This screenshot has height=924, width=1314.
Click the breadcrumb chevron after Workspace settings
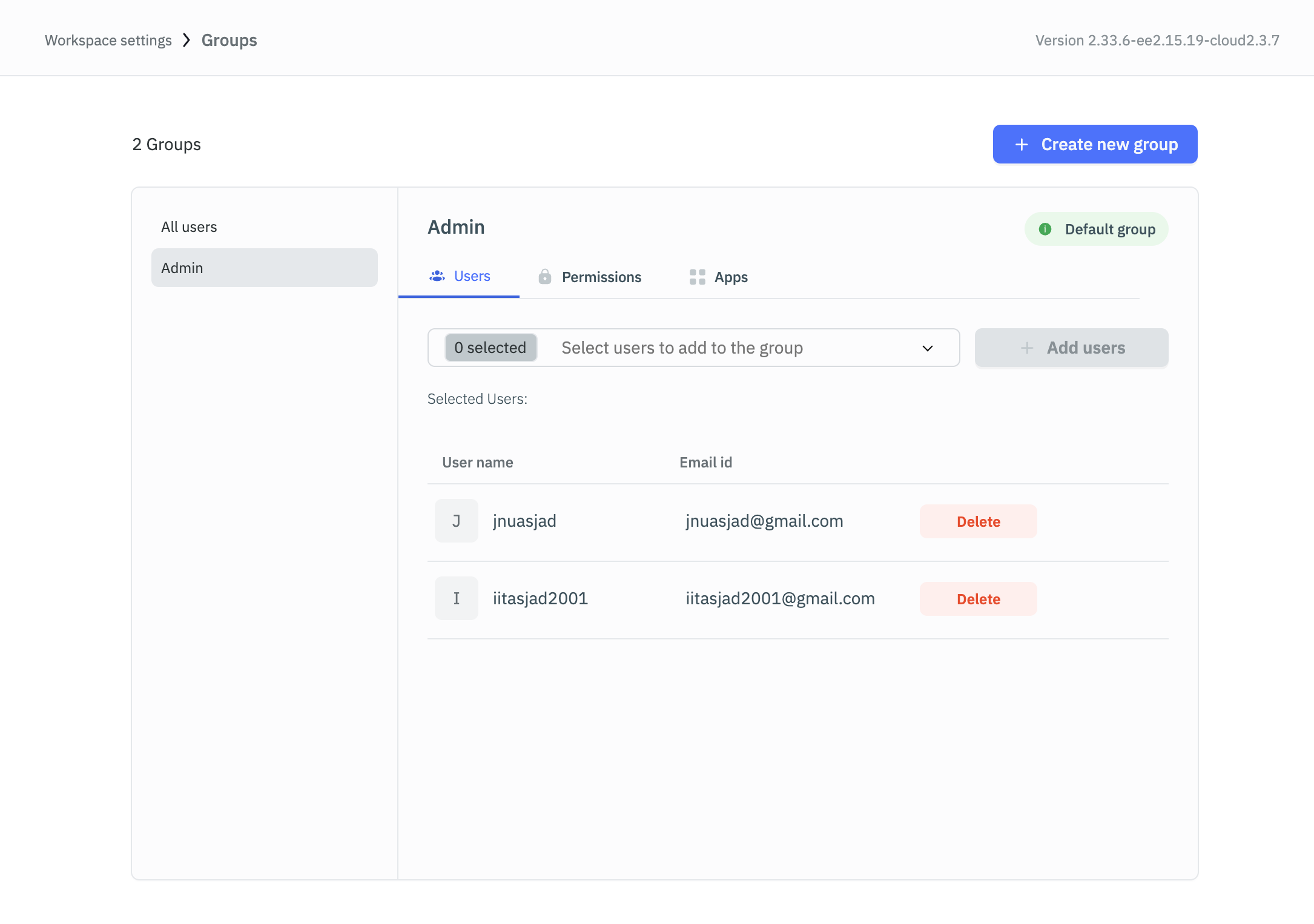187,40
